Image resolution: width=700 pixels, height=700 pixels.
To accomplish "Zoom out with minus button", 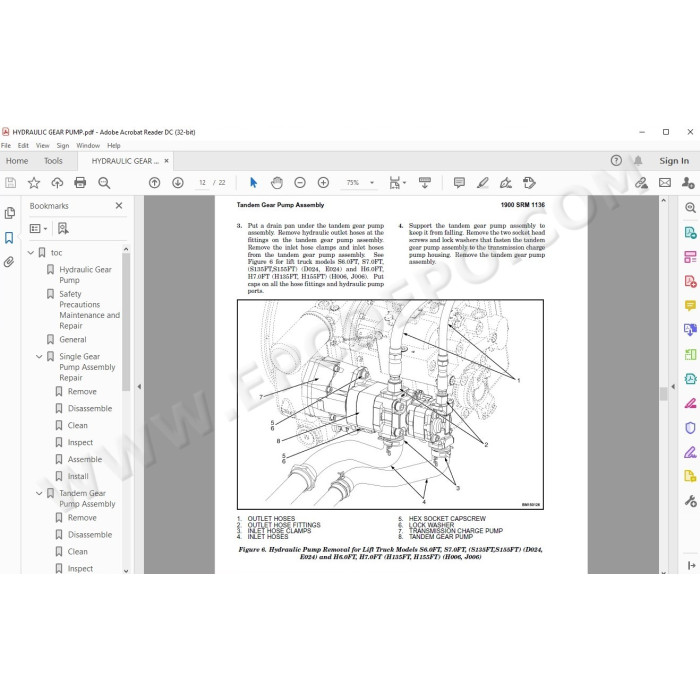I will (x=300, y=183).
